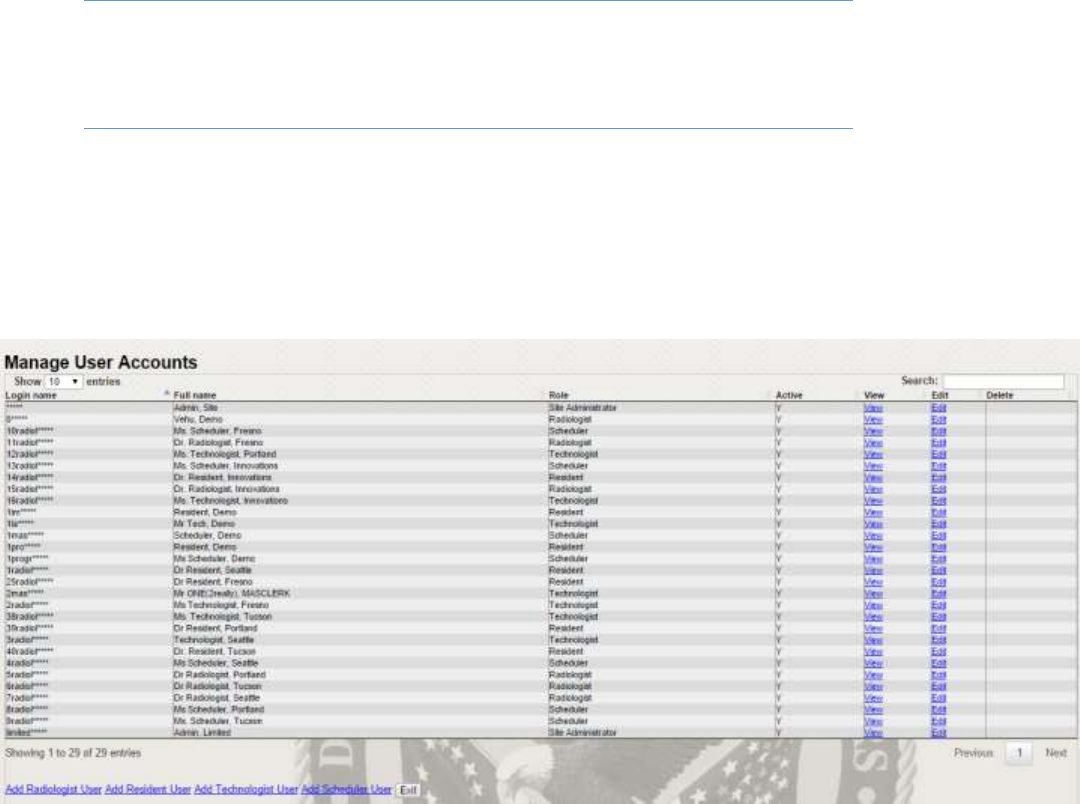This screenshot has width=1080, height=804.
Task: View the MASCLERK user account
Action: 873,594
